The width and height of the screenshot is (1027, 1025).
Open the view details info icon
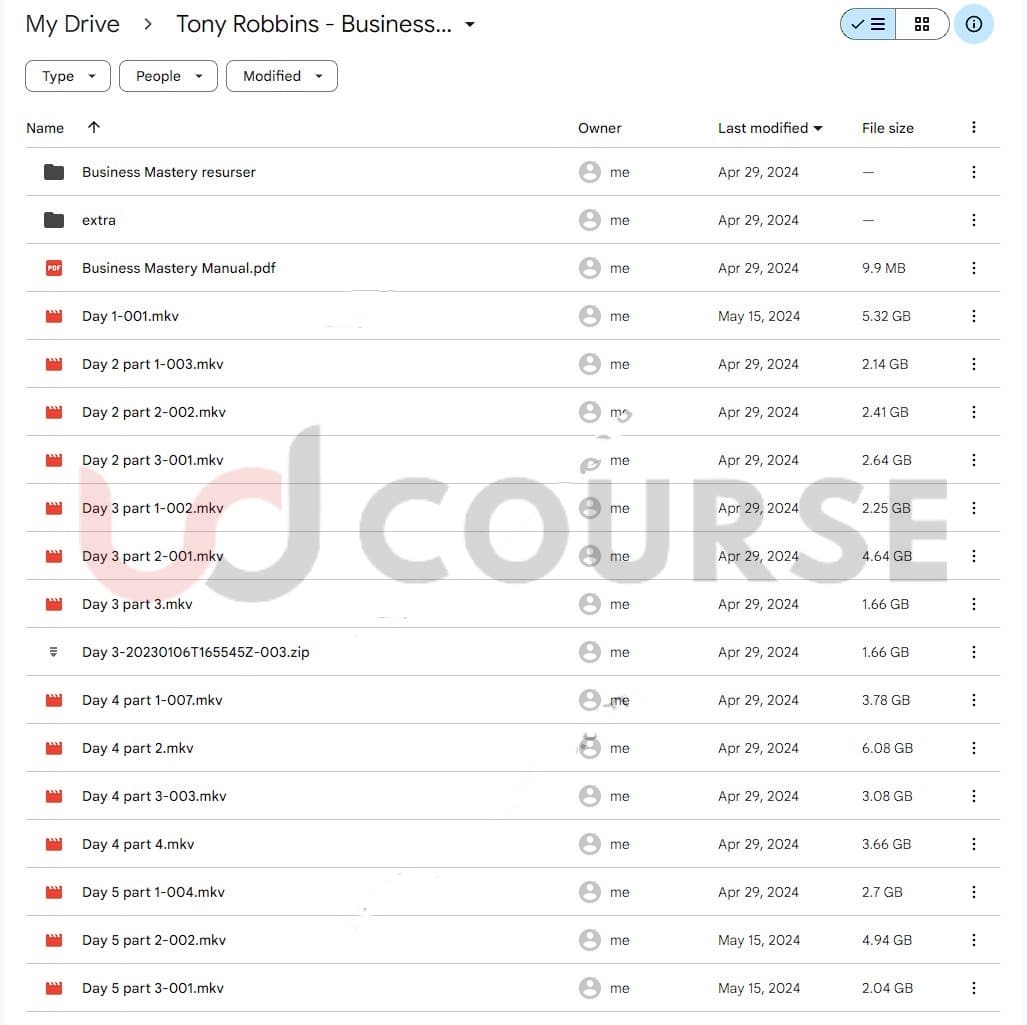[973, 25]
